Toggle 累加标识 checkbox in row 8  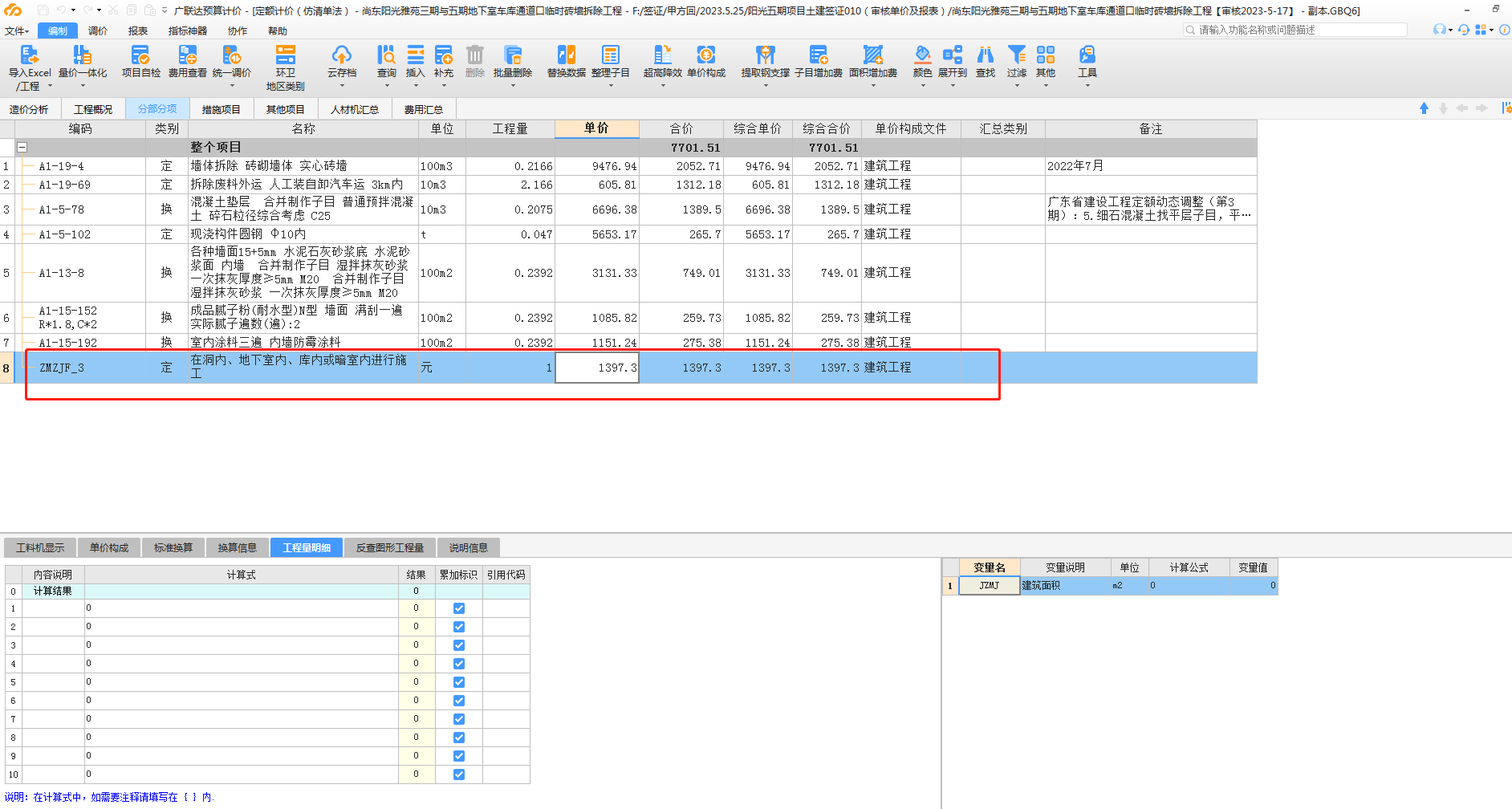459,738
